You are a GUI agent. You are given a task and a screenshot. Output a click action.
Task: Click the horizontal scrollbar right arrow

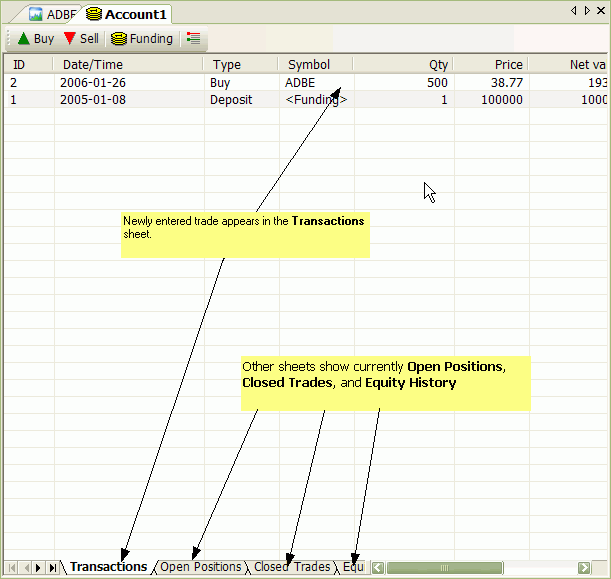(x=584, y=567)
